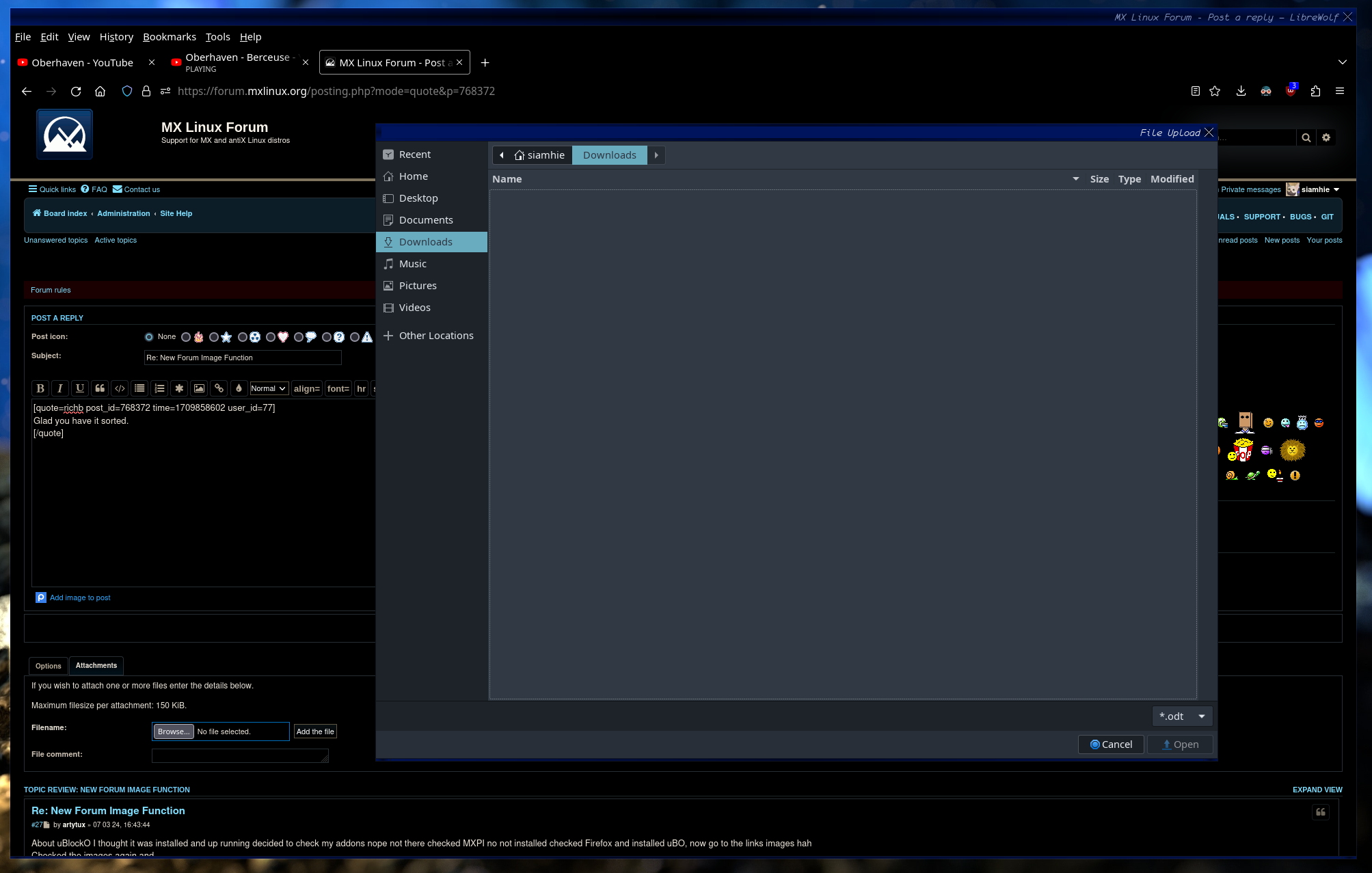Toggle bold text in the reply editor
1372x873 pixels.
40,388
